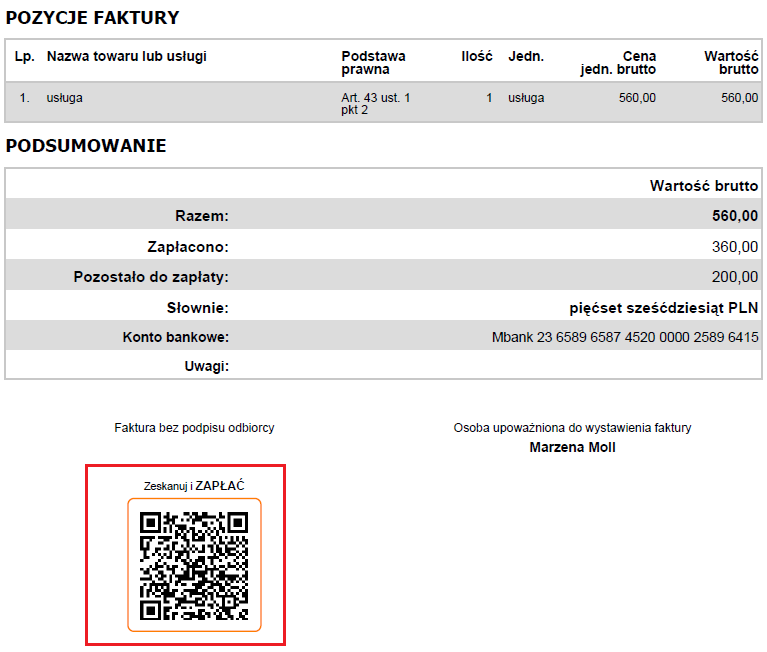Click the Mbank account number
Image resolution: width=767 pixels, height=652 pixels.
pos(625,337)
